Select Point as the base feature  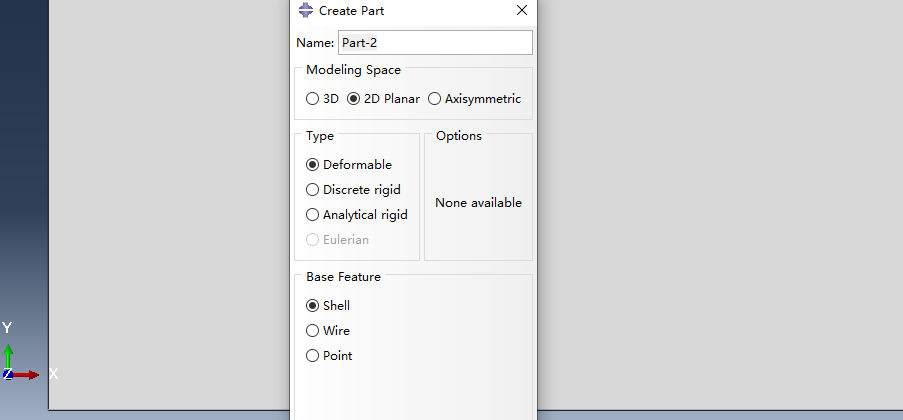click(x=329, y=356)
